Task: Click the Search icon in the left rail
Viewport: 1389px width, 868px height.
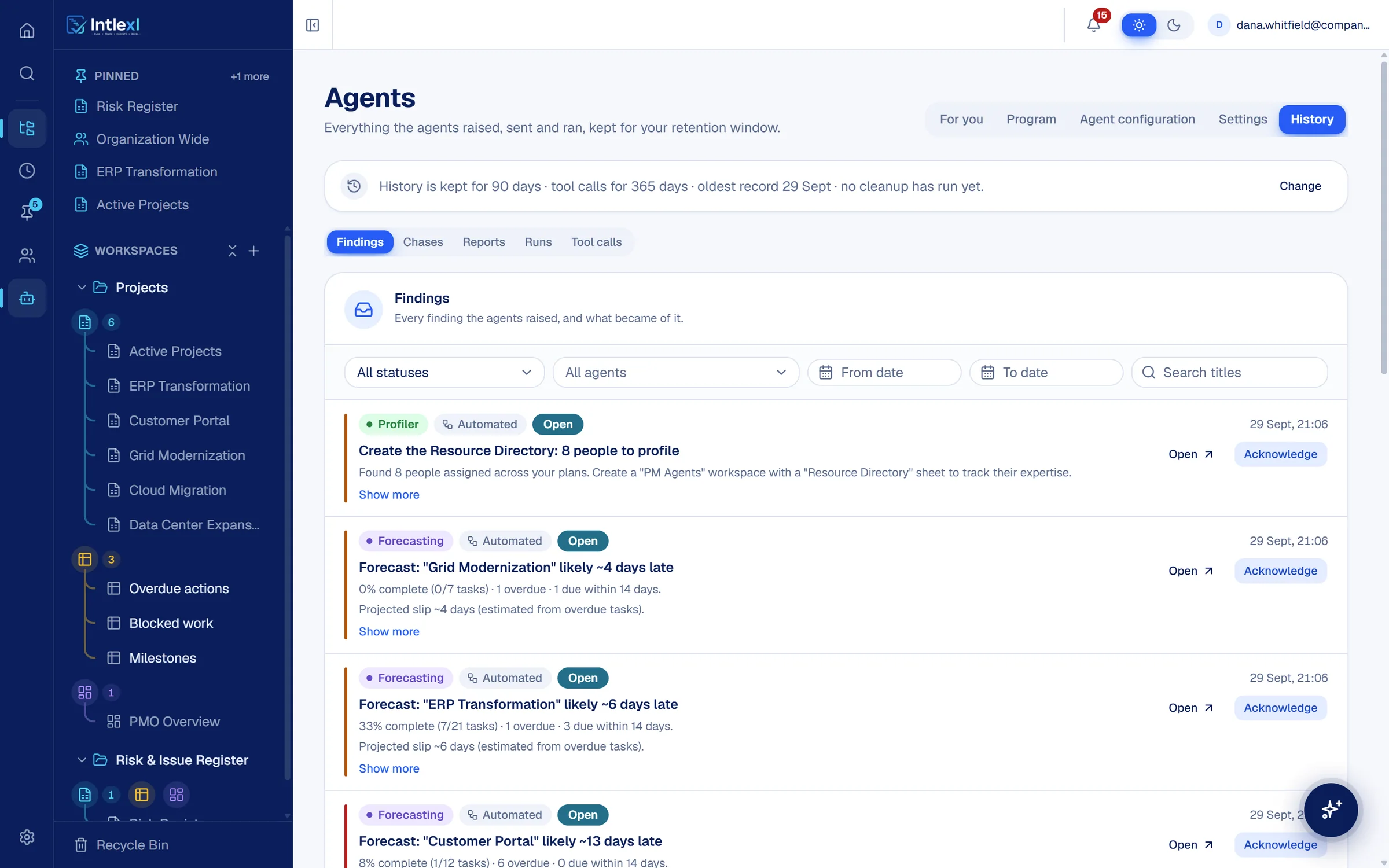Action: tap(27, 73)
